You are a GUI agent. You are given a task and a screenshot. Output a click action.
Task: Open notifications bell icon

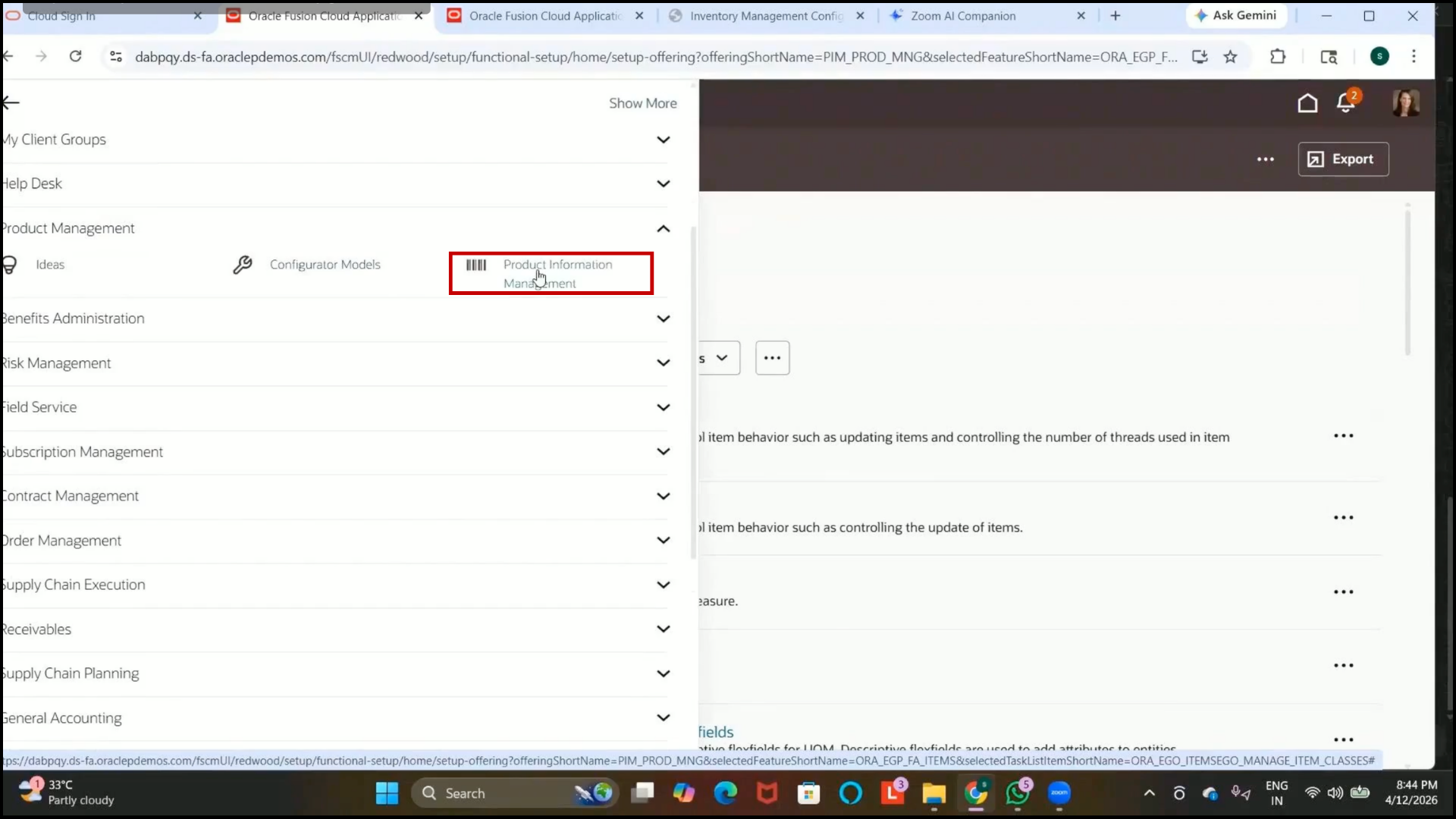1347,102
